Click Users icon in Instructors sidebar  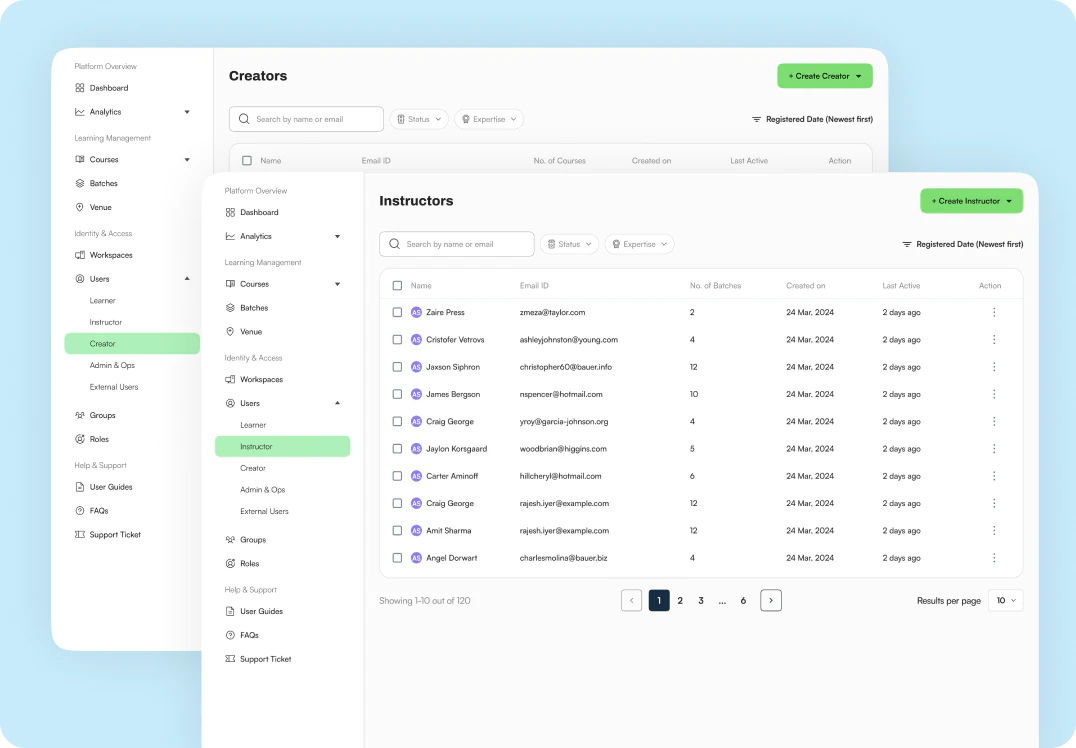(x=231, y=404)
